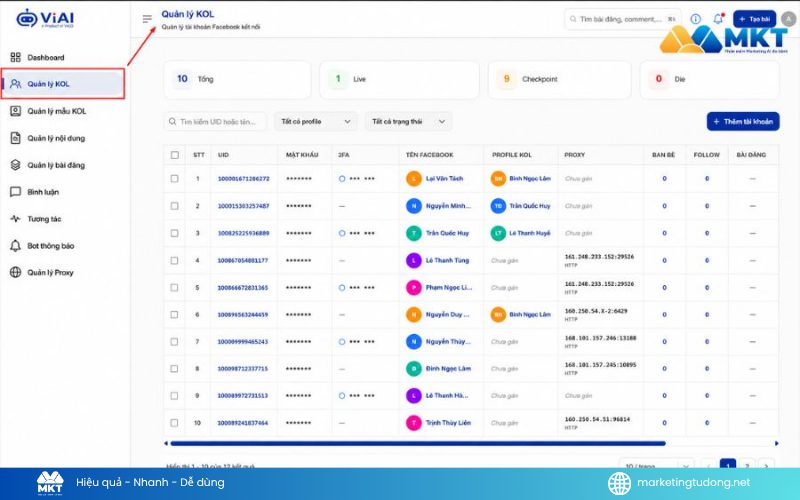The height and width of the screenshot is (500, 800).
Task: Click the Quản lý mẫu KOL icon
Action: [16, 111]
